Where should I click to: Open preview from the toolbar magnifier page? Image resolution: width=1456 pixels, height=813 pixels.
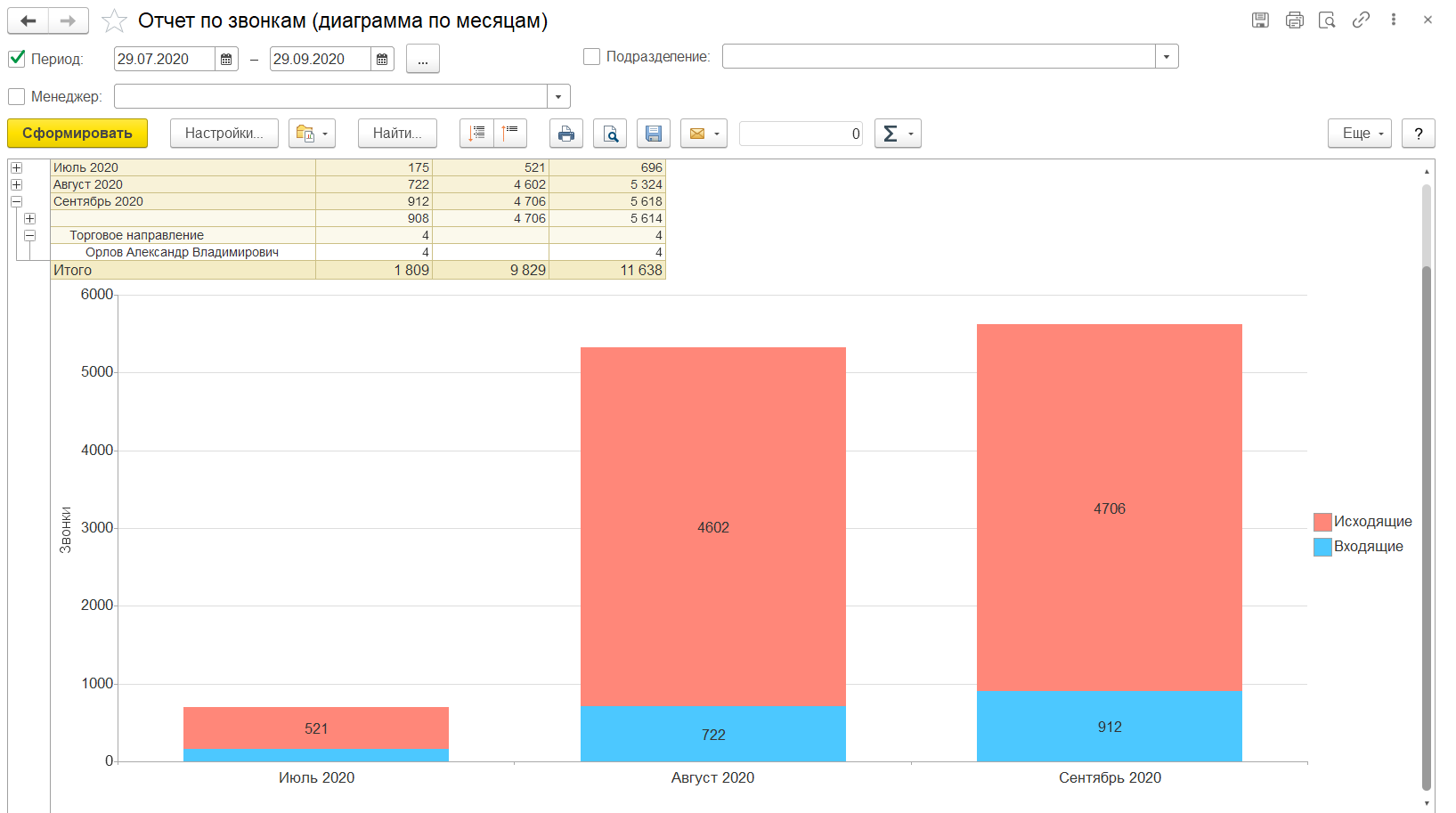[610, 134]
